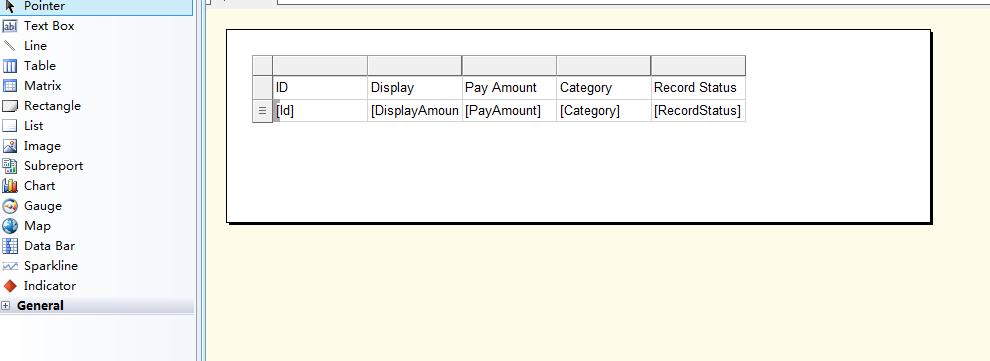Viewport: 990px width, 361px height.
Task: Select the Chart item icon
Action: [10, 186]
